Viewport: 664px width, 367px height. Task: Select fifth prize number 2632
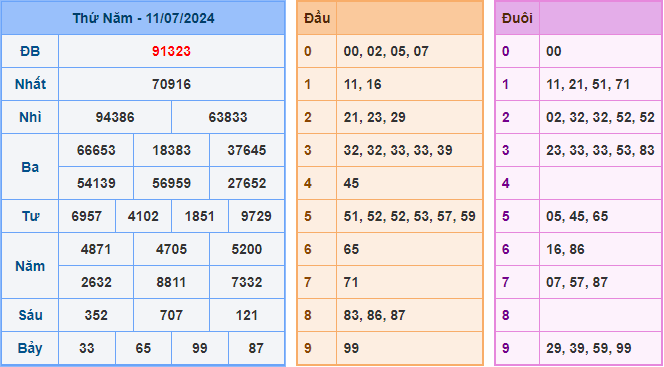96,282
